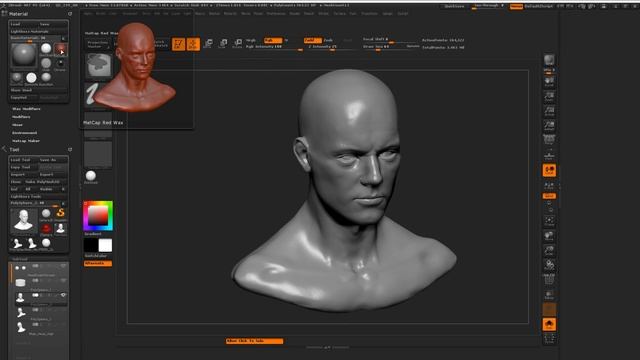Select the MatCap Red Wax material swatch
Viewport: 640px width, 360px height.
60,49
